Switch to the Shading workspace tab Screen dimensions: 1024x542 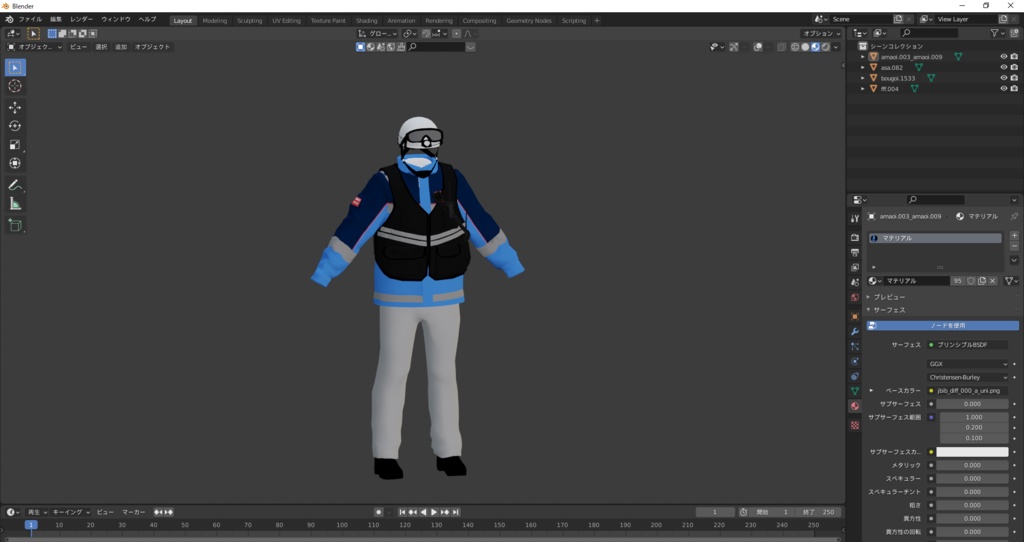pyautogui.click(x=366, y=20)
